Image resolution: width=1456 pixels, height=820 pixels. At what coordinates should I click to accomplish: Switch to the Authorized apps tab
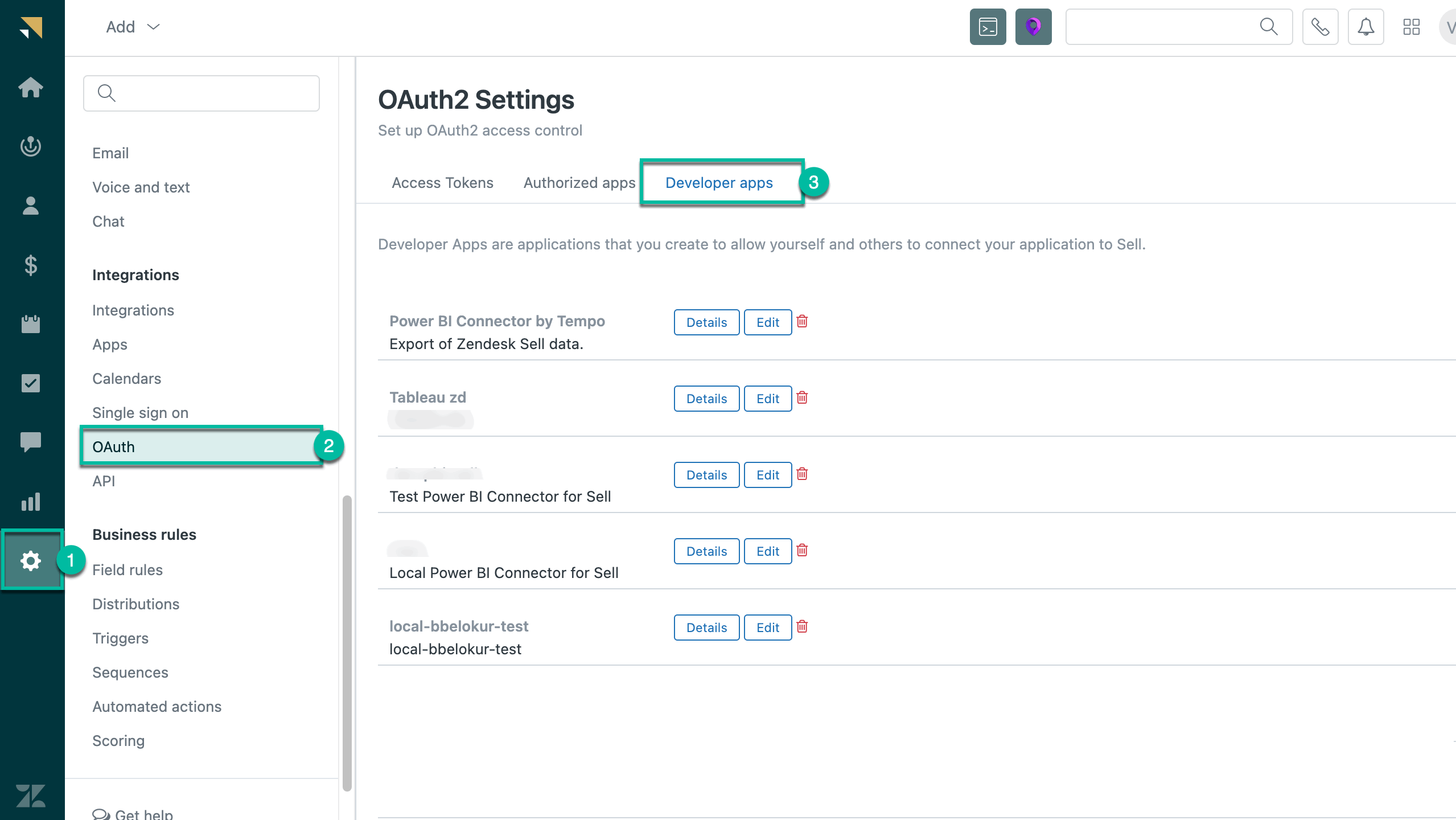click(579, 183)
